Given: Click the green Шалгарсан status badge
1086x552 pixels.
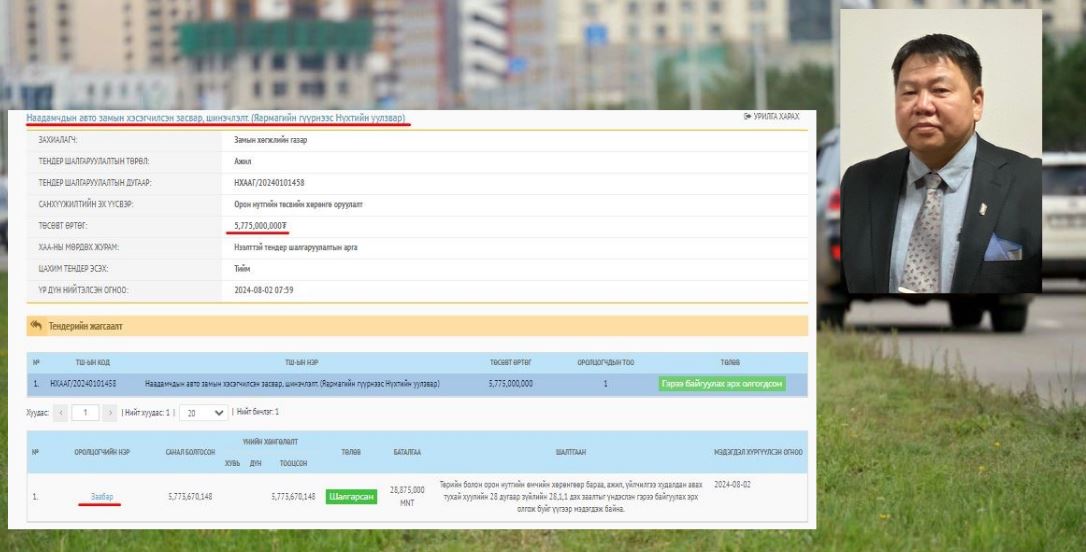Looking at the screenshot, I should pyautogui.click(x=351, y=497).
